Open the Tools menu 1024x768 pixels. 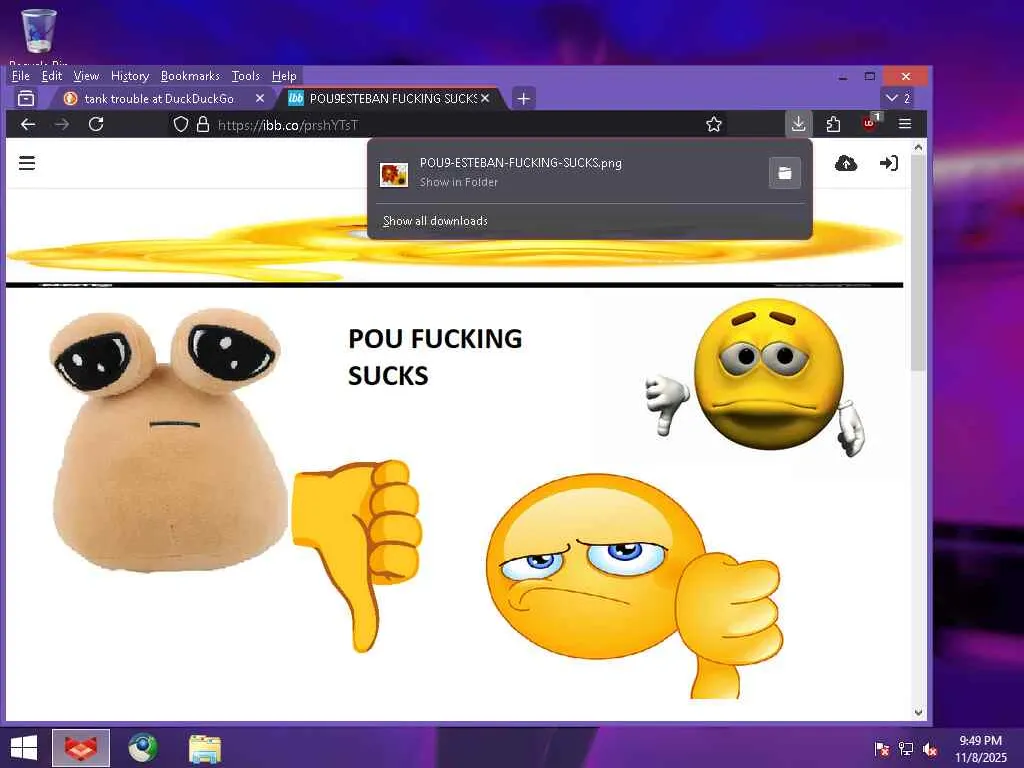click(x=246, y=76)
